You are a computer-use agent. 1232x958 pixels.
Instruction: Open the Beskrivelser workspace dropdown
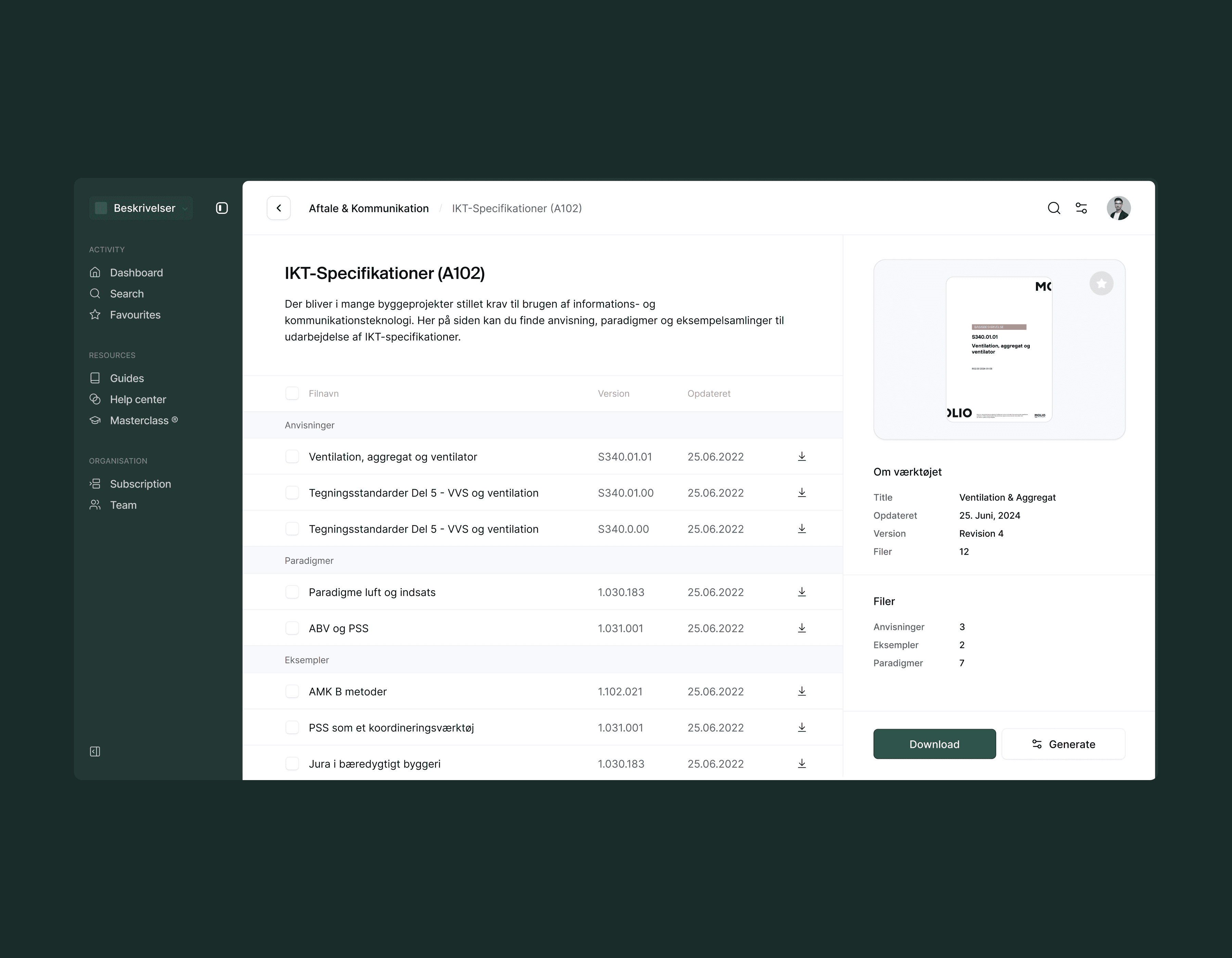pyautogui.click(x=141, y=208)
